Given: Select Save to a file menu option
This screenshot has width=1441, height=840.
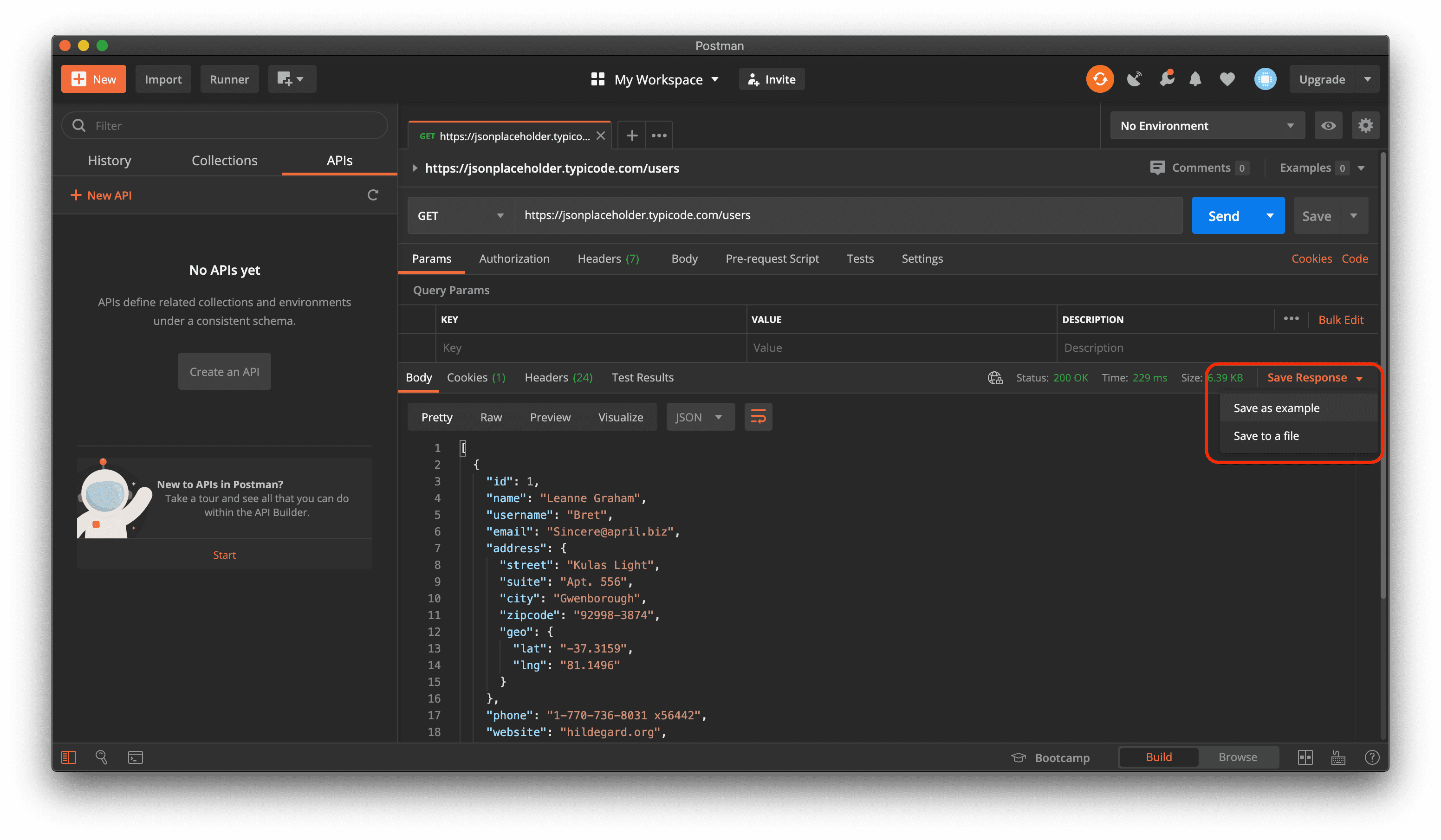Looking at the screenshot, I should point(1266,436).
